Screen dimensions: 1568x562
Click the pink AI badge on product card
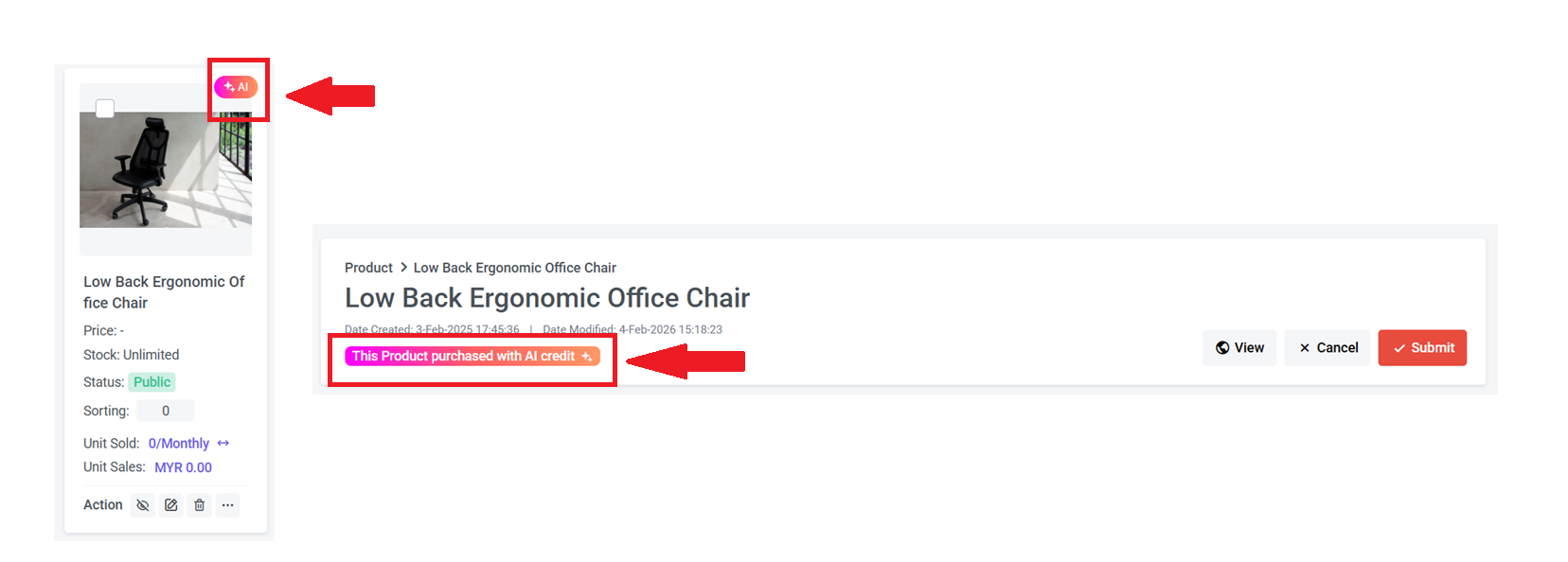tap(236, 87)
